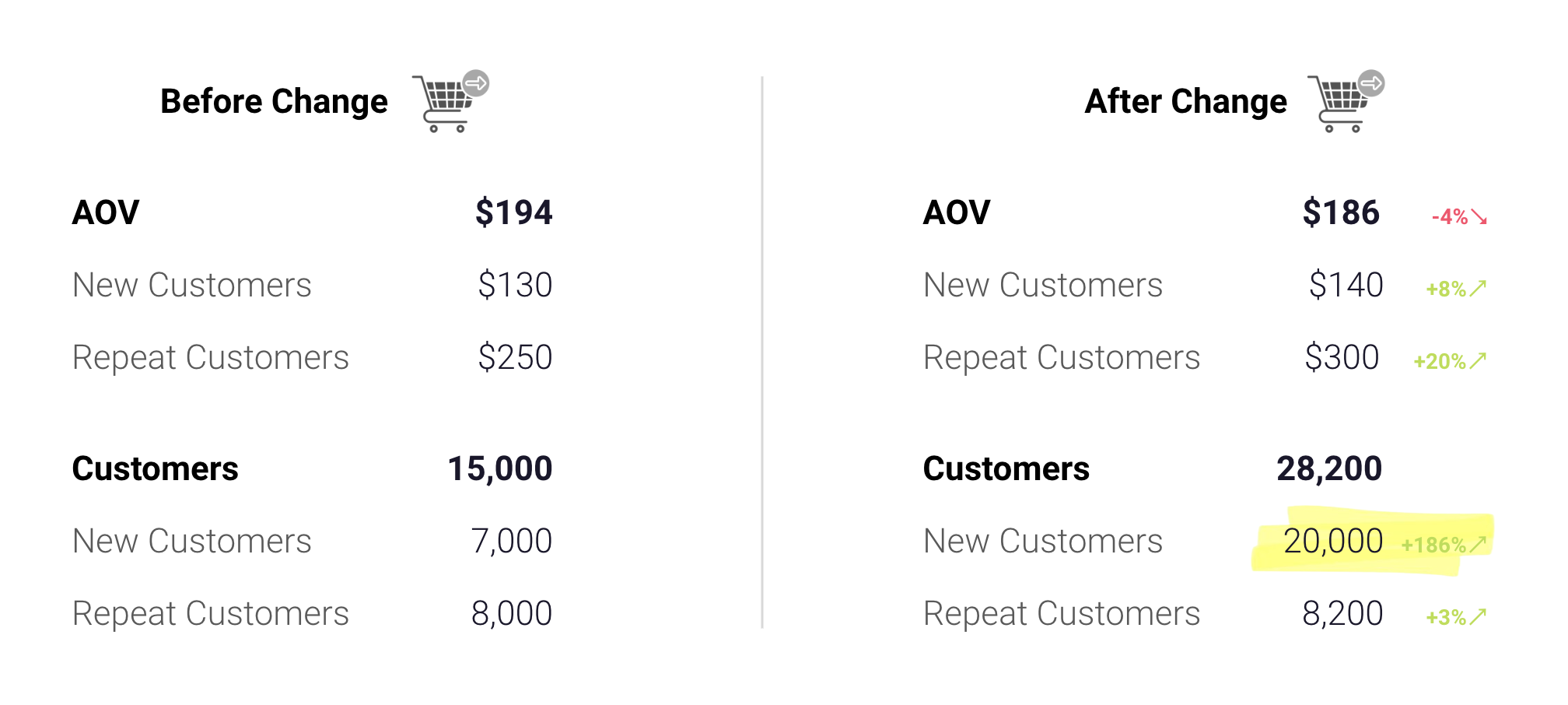
Task: Click the red down arrow beside -4%
Action: coord(1479,217)
